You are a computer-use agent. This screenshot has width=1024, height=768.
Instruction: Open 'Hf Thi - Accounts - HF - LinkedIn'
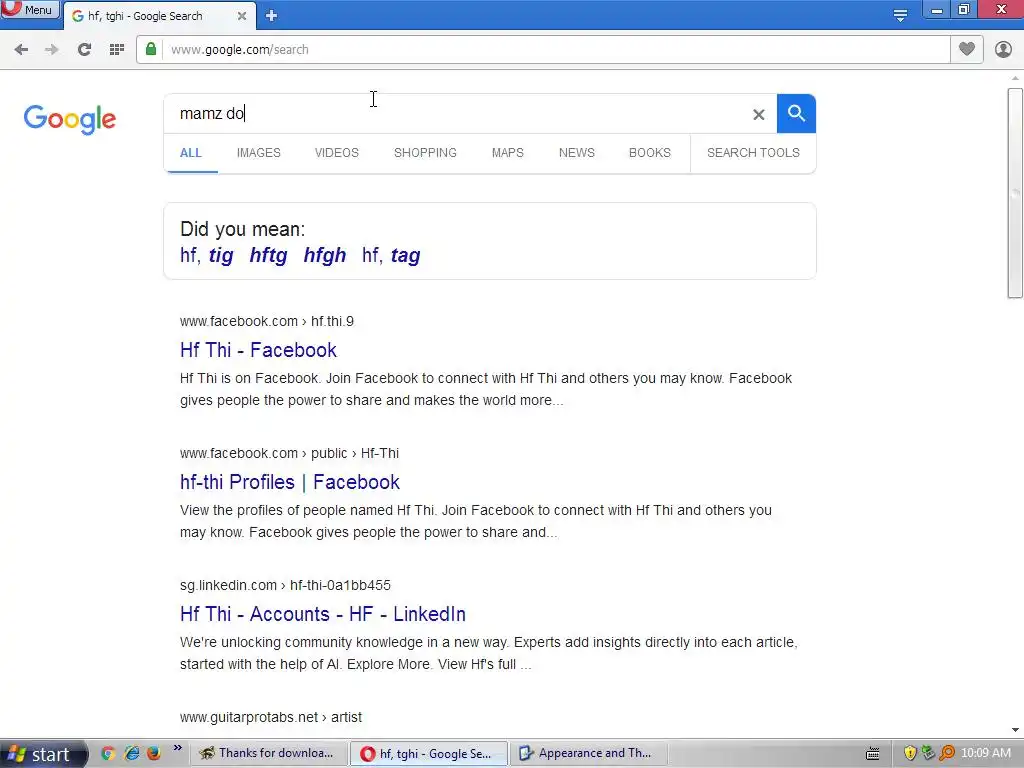[323, 614]
